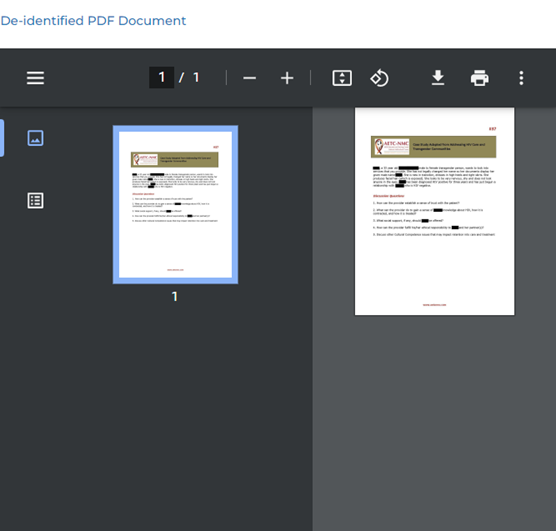Zoom in with the plus icon
This screenshot has height=531, width=556.
point(287,78)
